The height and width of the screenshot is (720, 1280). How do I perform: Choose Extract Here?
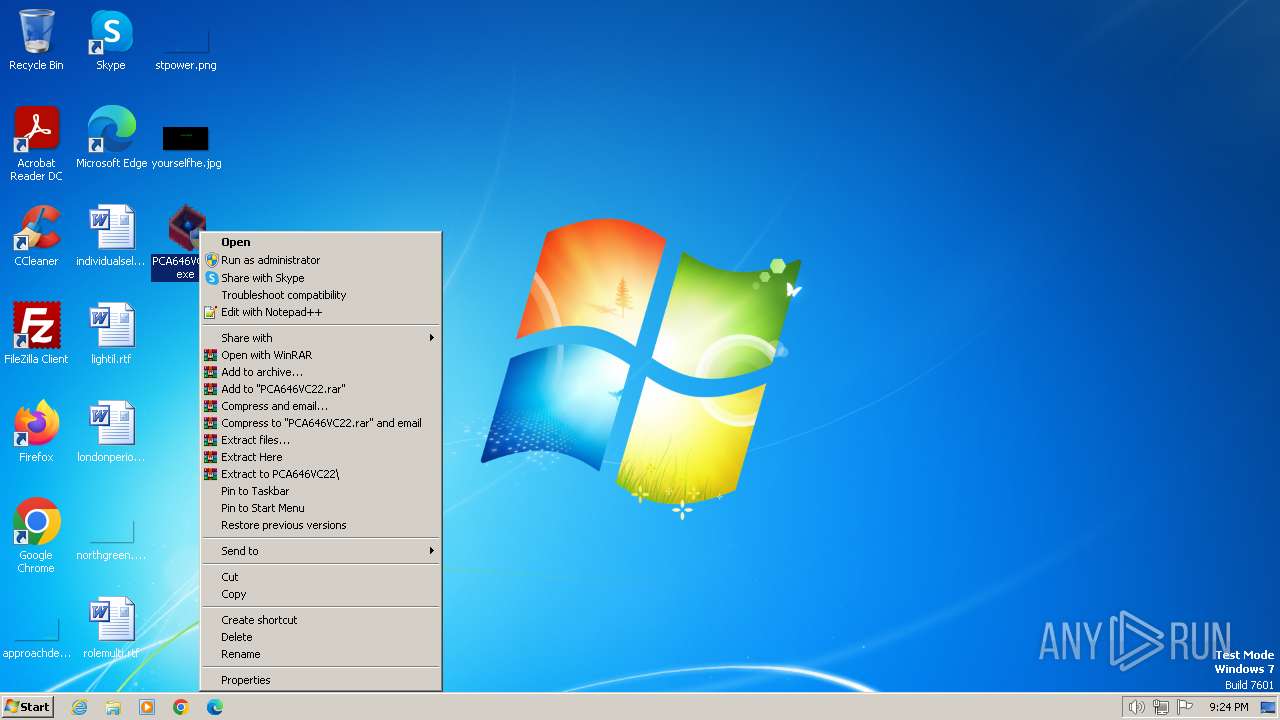coord(320,457)
